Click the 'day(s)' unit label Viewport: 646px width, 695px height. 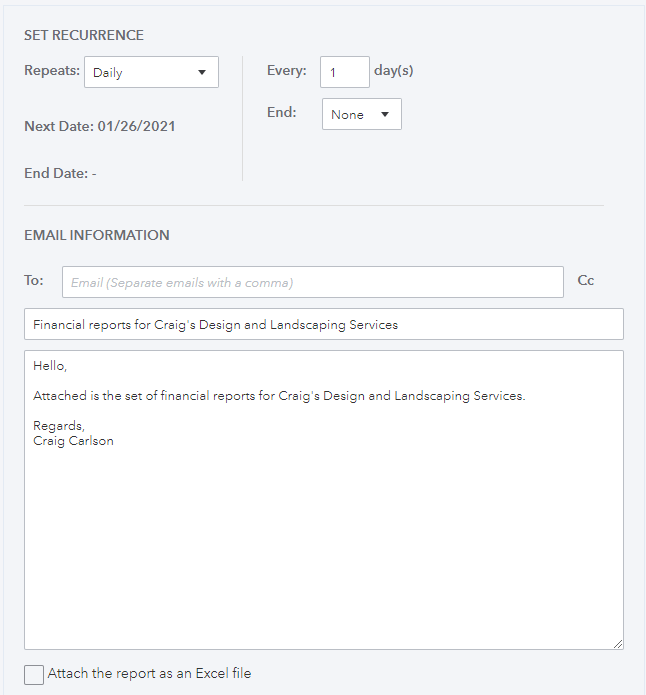tap(394, 70)
